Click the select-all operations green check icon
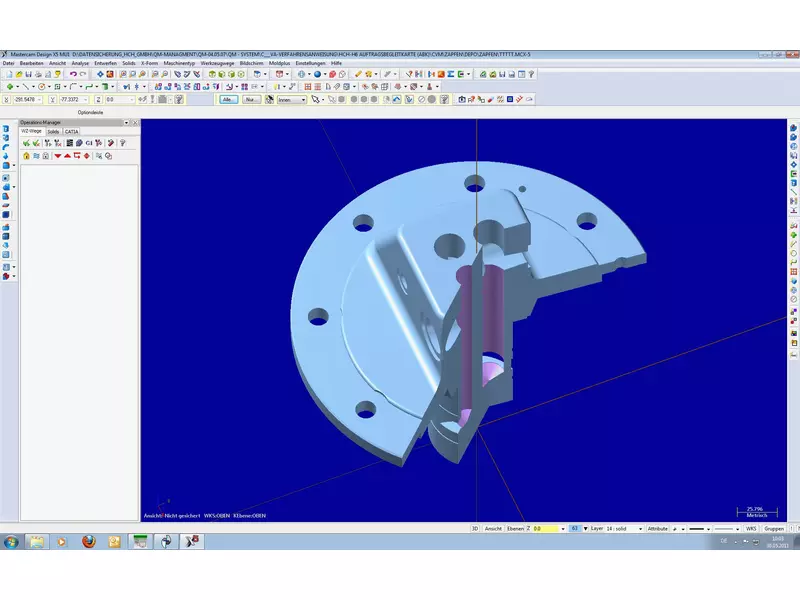800x600 pixels. pos(26,144)
